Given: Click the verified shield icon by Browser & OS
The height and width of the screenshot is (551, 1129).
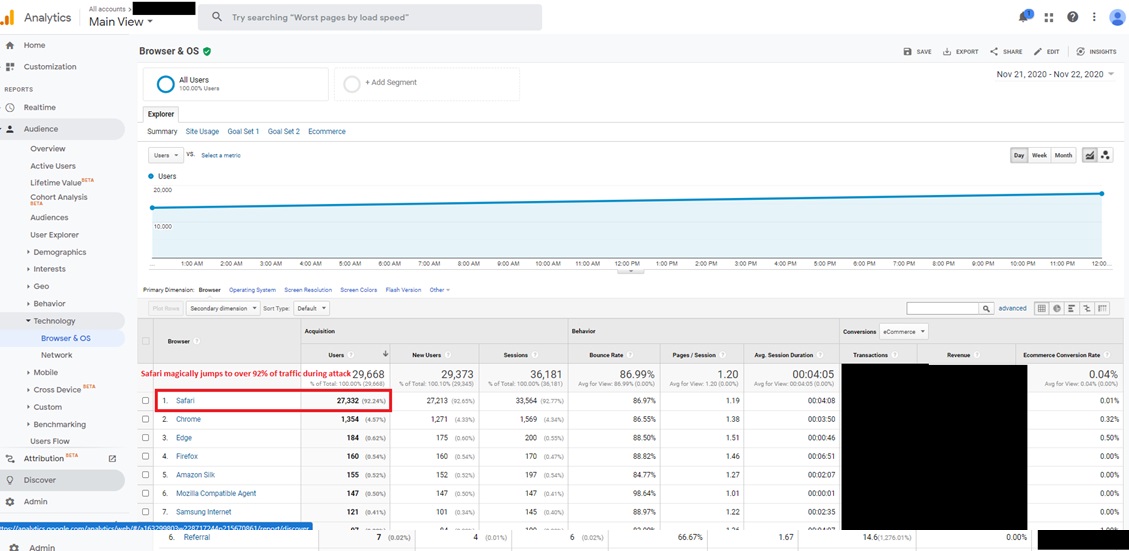Looking at the screenshot, I should (207, 52).
